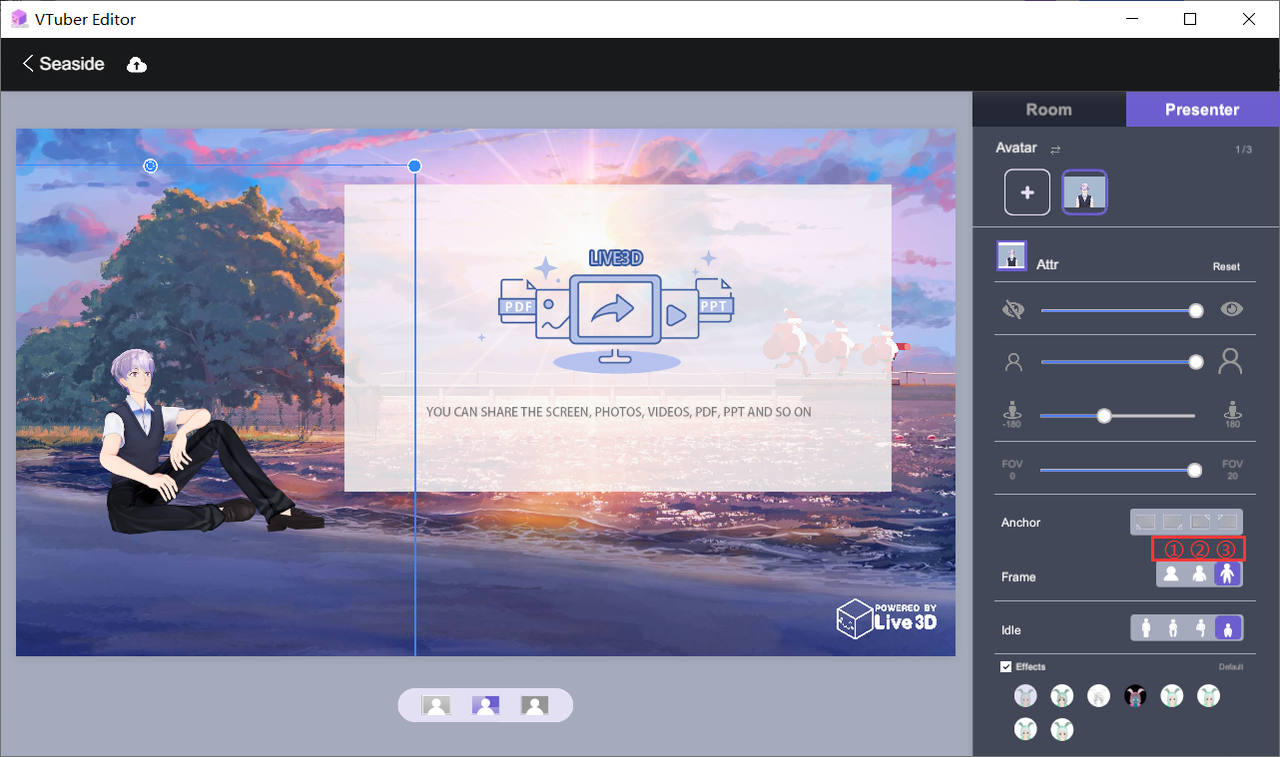Choose the bottom-left Anchor option
1280x757 pixels.
(x=1145, y=521)
